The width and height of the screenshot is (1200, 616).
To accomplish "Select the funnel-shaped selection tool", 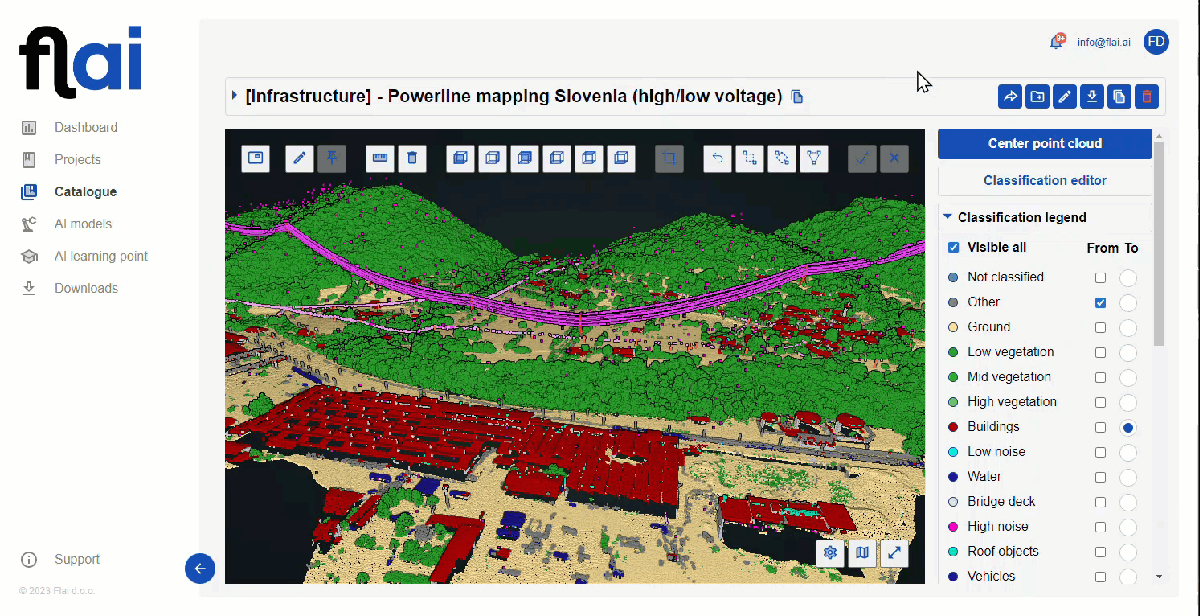I will click(814, 158).
